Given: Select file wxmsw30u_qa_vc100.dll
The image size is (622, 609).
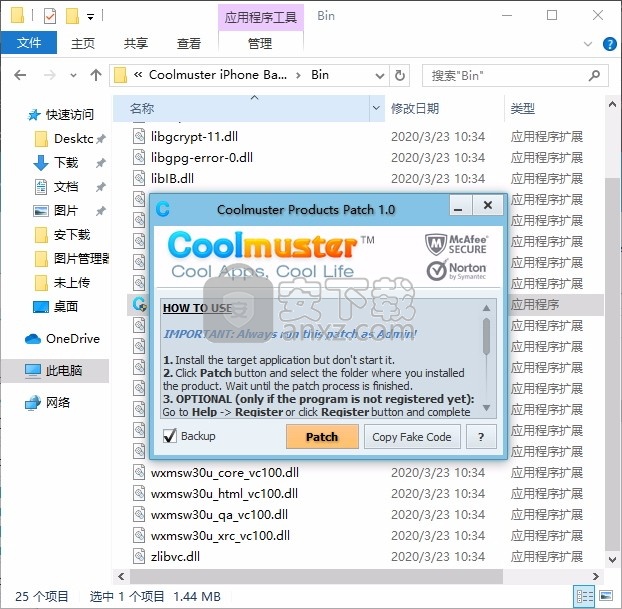Looking at the screenshot, I should (219, 515).
